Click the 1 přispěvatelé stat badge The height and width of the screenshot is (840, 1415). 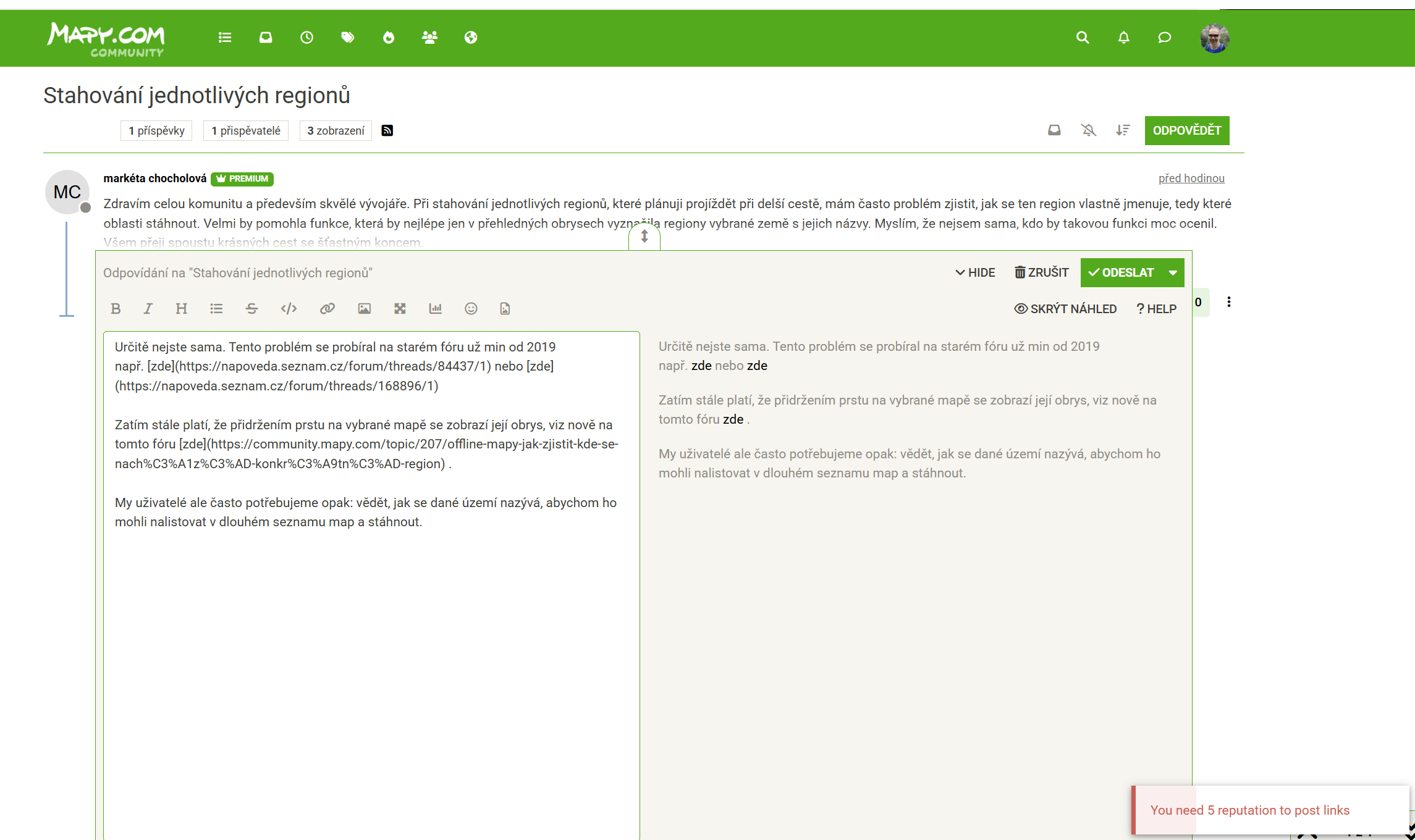coord(246,130)
